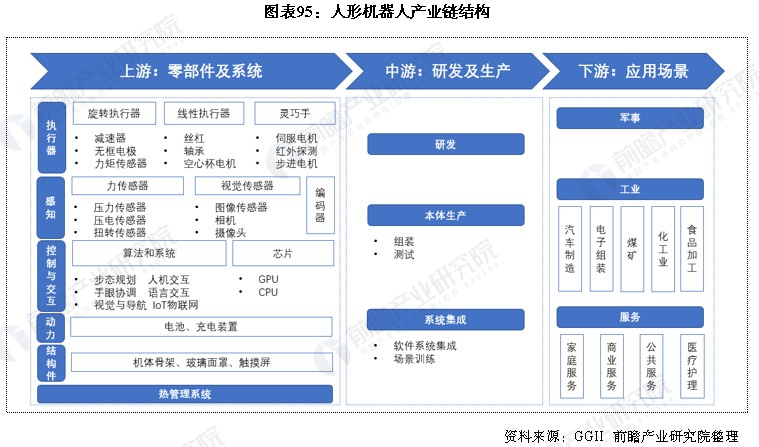Select the 汽车制造 vertical box
The height and width of the screenshot is (447, 759).
[x=570, y=249]
